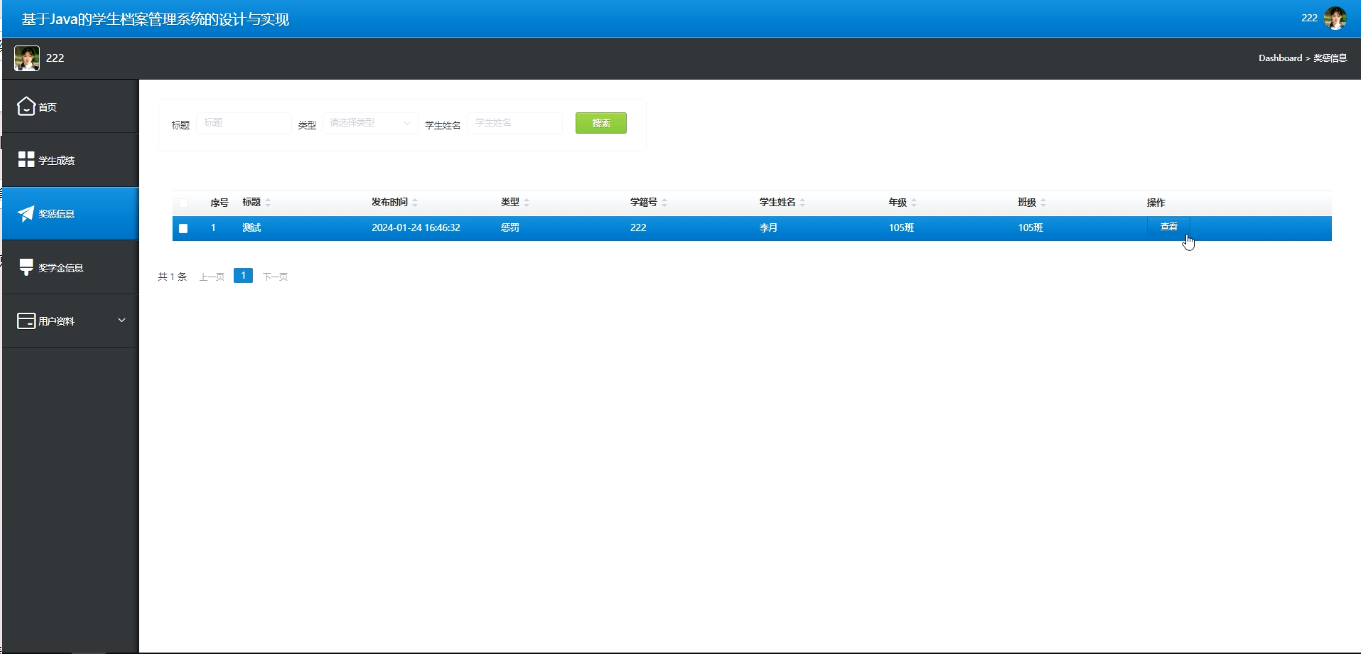Image resolution: width=1361 pixels, height=654 pixels.
Task: Click the 105班 cell under 班级
Action: point(1030,228)
